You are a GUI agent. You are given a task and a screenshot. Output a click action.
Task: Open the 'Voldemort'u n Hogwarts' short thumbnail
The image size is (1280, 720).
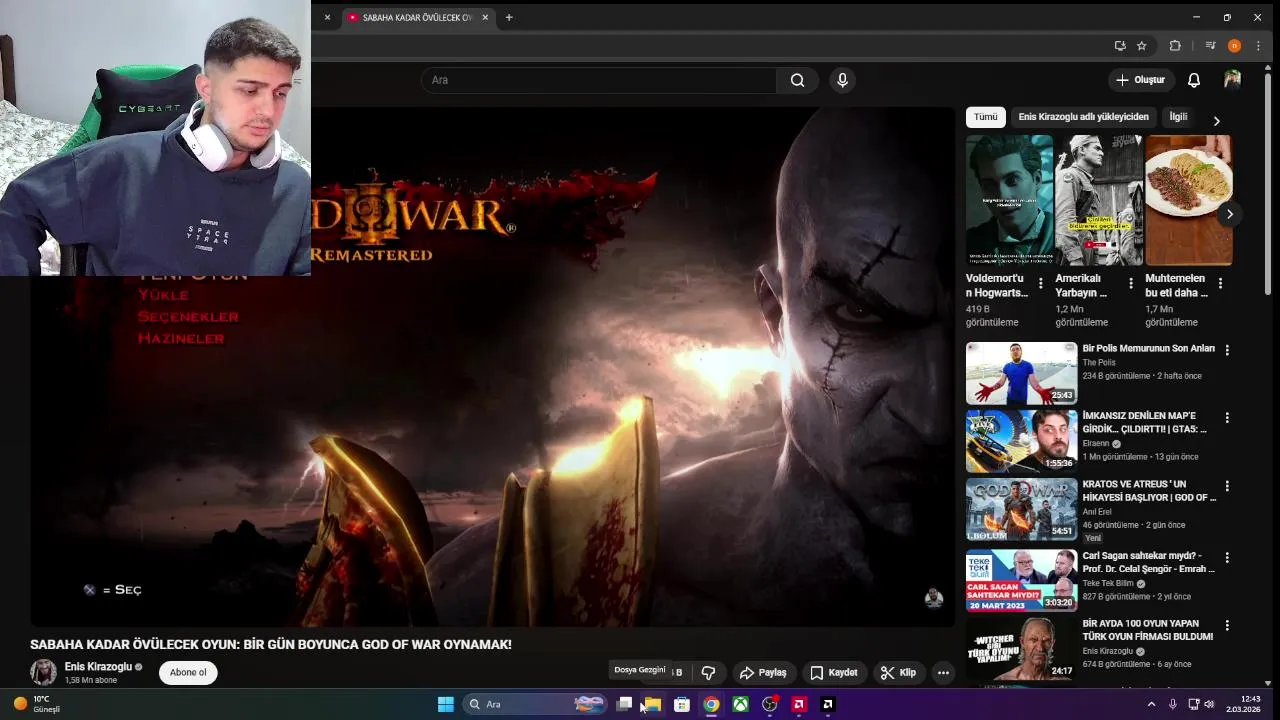[x=1009, y=200]
